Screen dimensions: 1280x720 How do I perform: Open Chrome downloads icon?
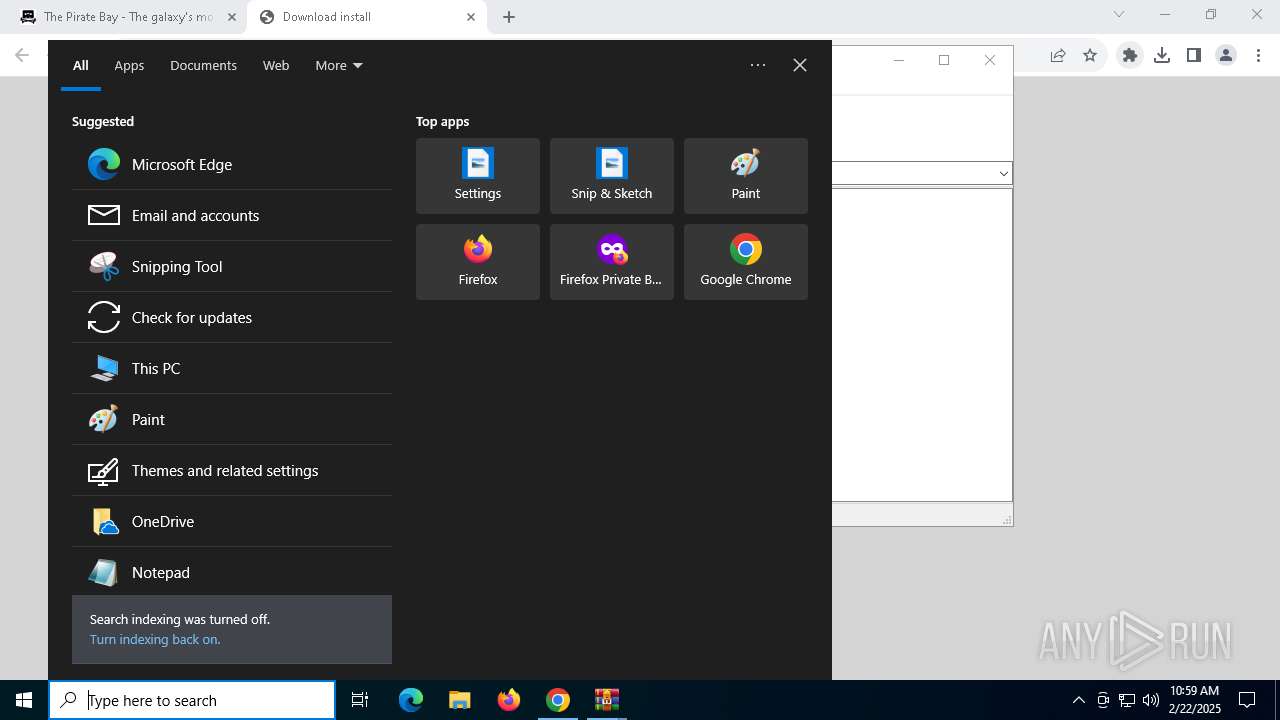(1162, 56)
